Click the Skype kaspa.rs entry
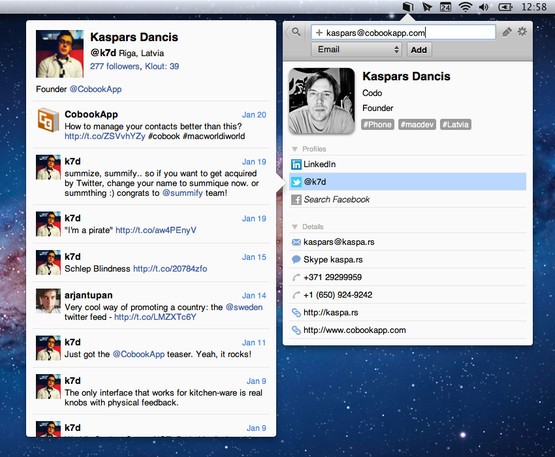 pos(408,259)
